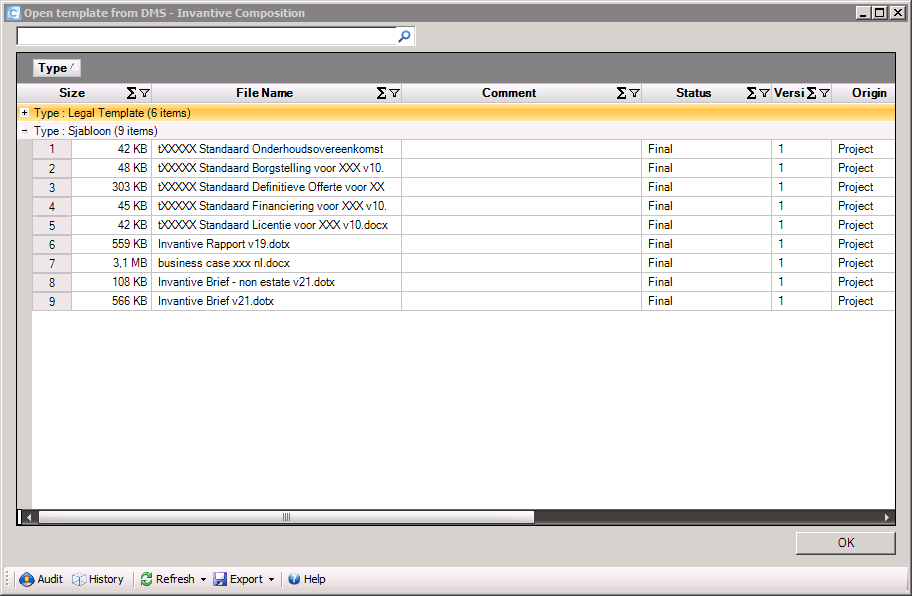Click the sum icon in File Name column
This screenshot has height=596, width=912.
[x=382, y=93]
